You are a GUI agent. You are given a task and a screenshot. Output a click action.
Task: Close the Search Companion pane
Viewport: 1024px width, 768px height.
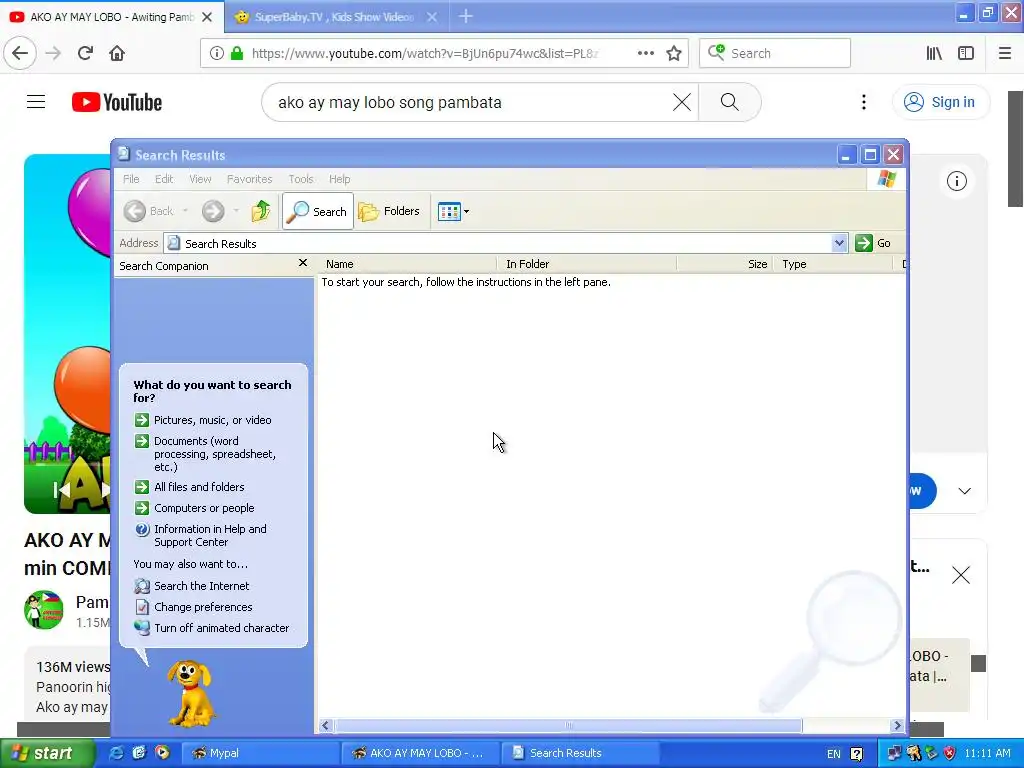tap(302, 263)
